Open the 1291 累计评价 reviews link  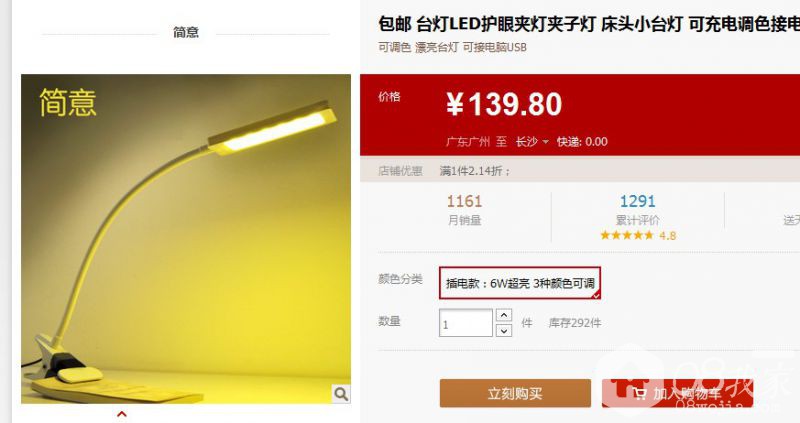pos(637,210)
